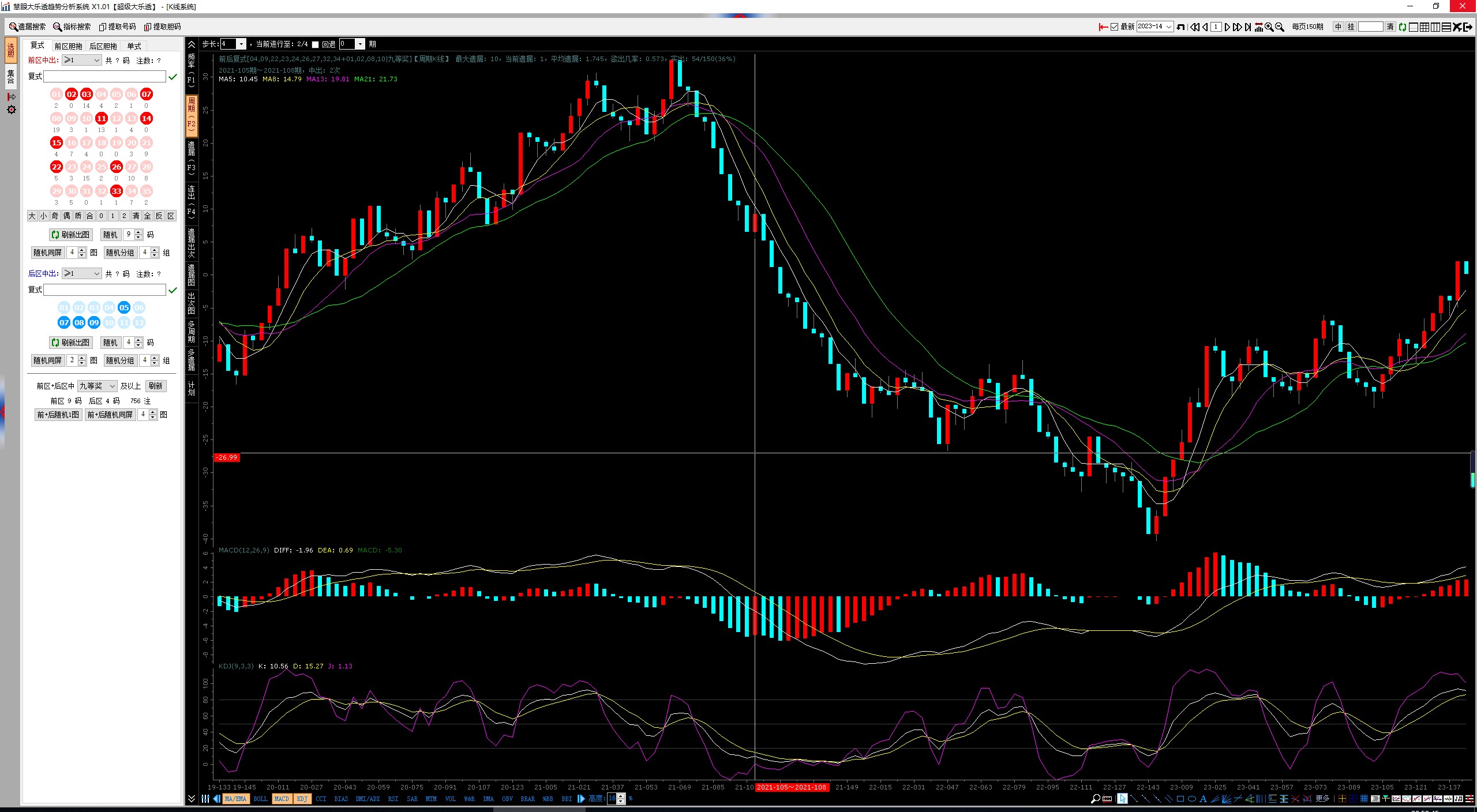Click the crosshair cursor toggle icon

(1342, 799)
